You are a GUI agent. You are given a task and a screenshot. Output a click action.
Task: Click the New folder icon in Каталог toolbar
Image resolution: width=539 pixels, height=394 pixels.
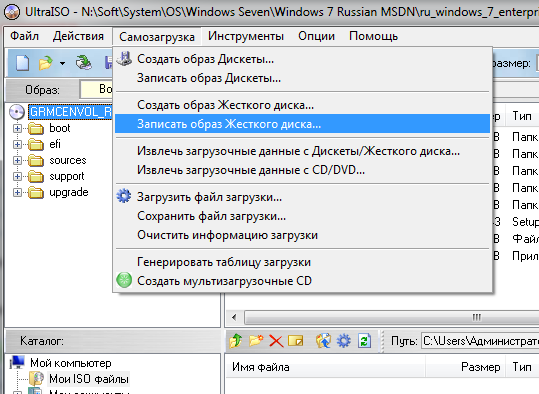click(x=256, y=341)
